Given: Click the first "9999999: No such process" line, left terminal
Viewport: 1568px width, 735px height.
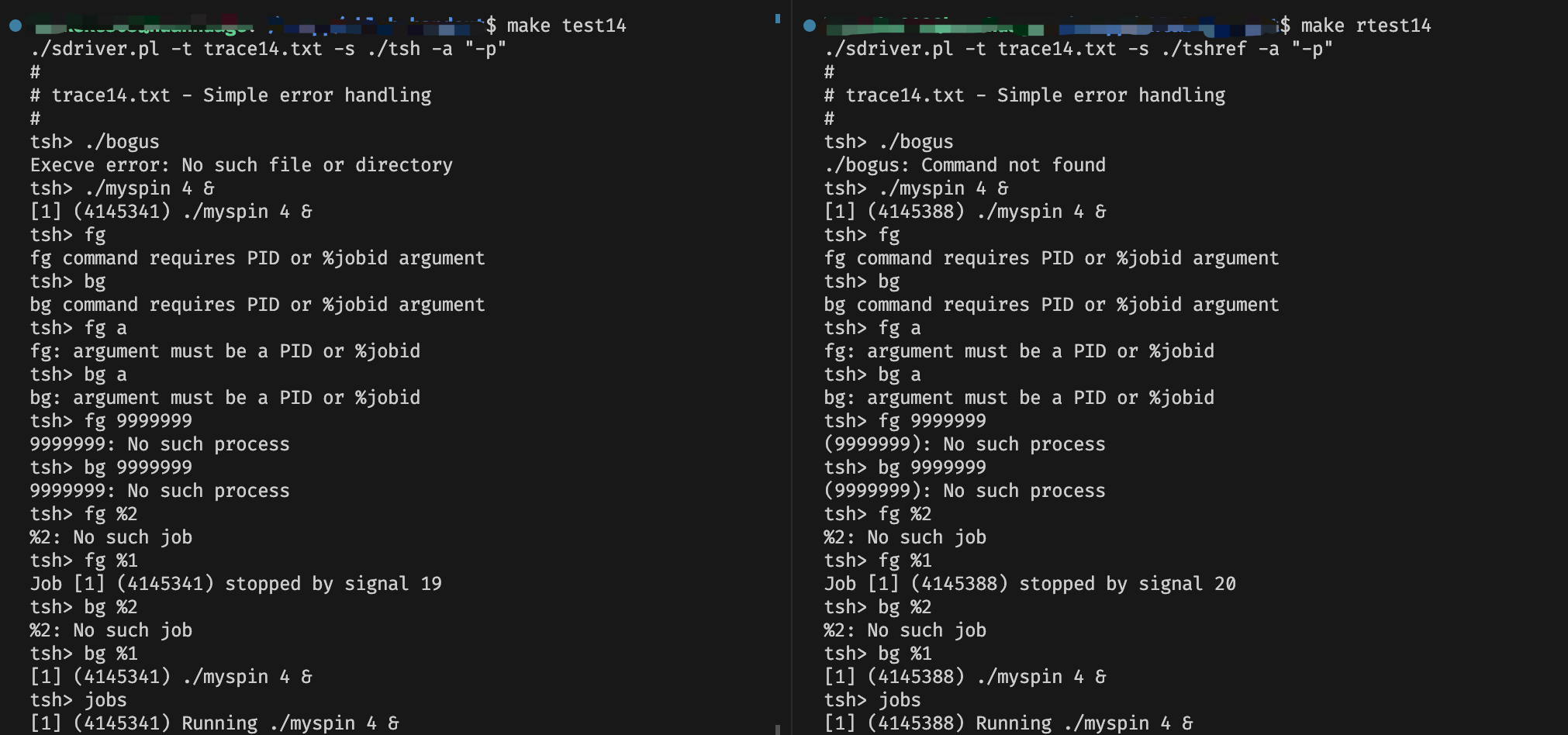Looking at the screenshot, I should click(160, 444).
